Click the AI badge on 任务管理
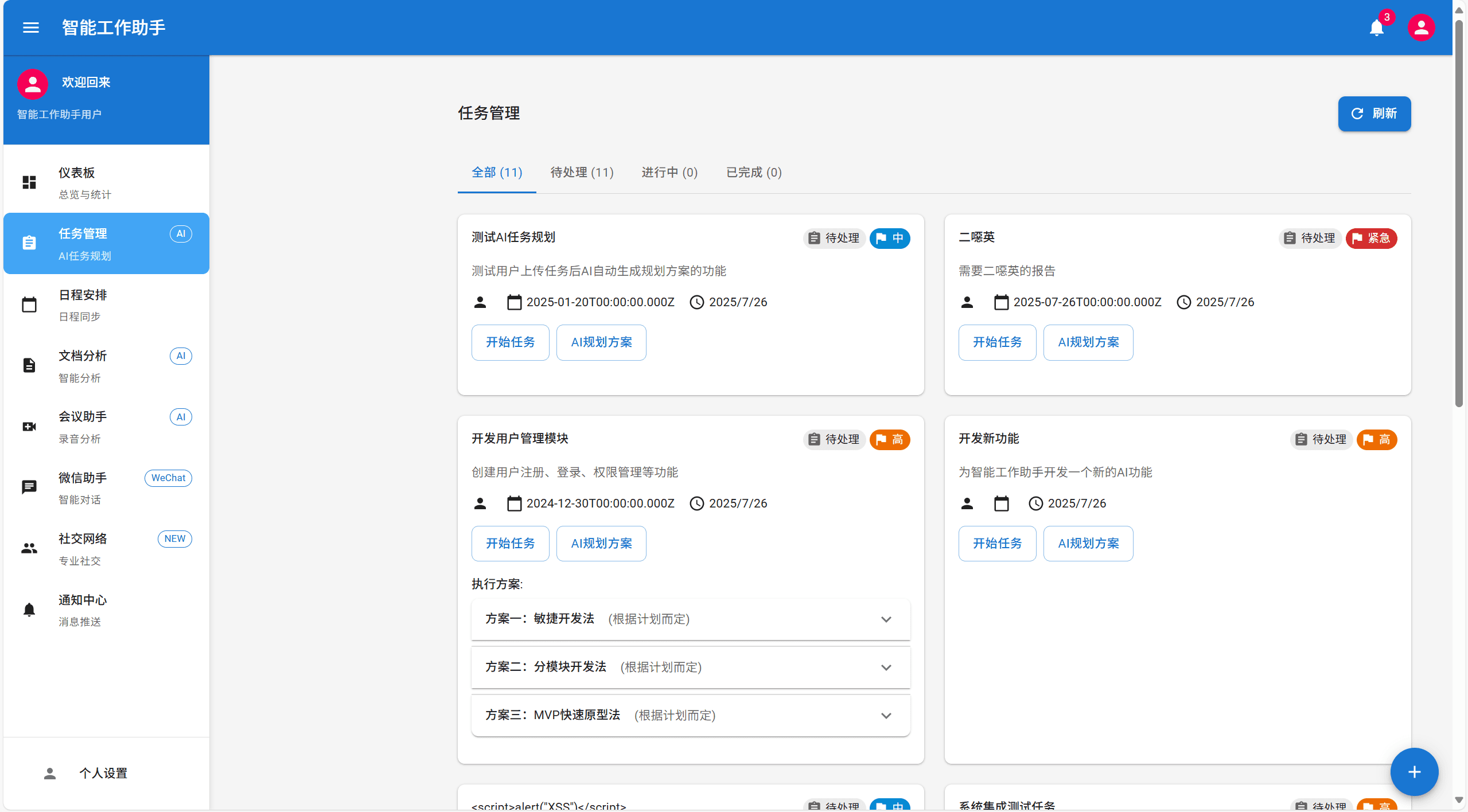This screenshot has width=1468, height=812. (181, 234)
